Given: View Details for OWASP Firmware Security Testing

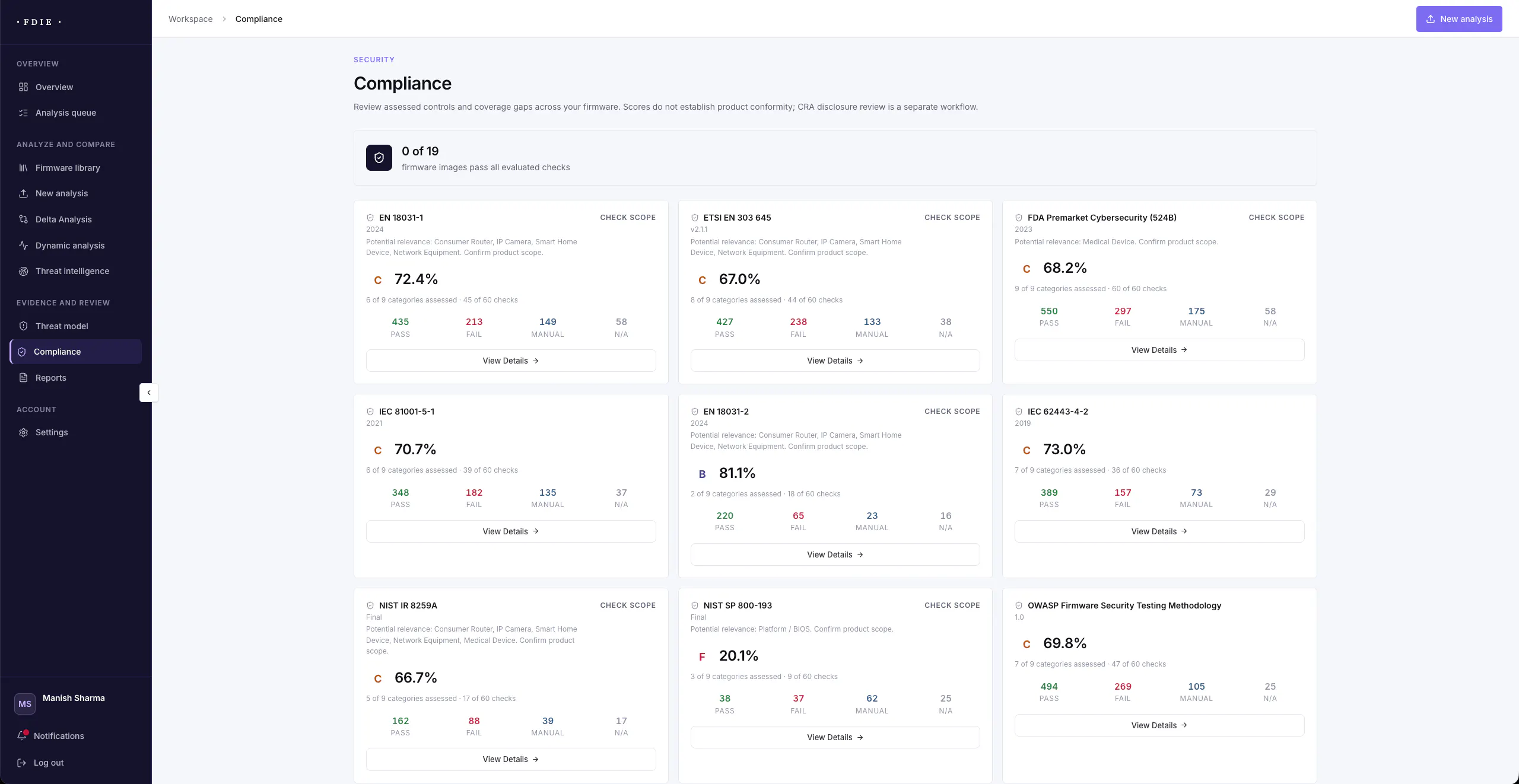Looking at the screenshot, I should point(1159,725).
